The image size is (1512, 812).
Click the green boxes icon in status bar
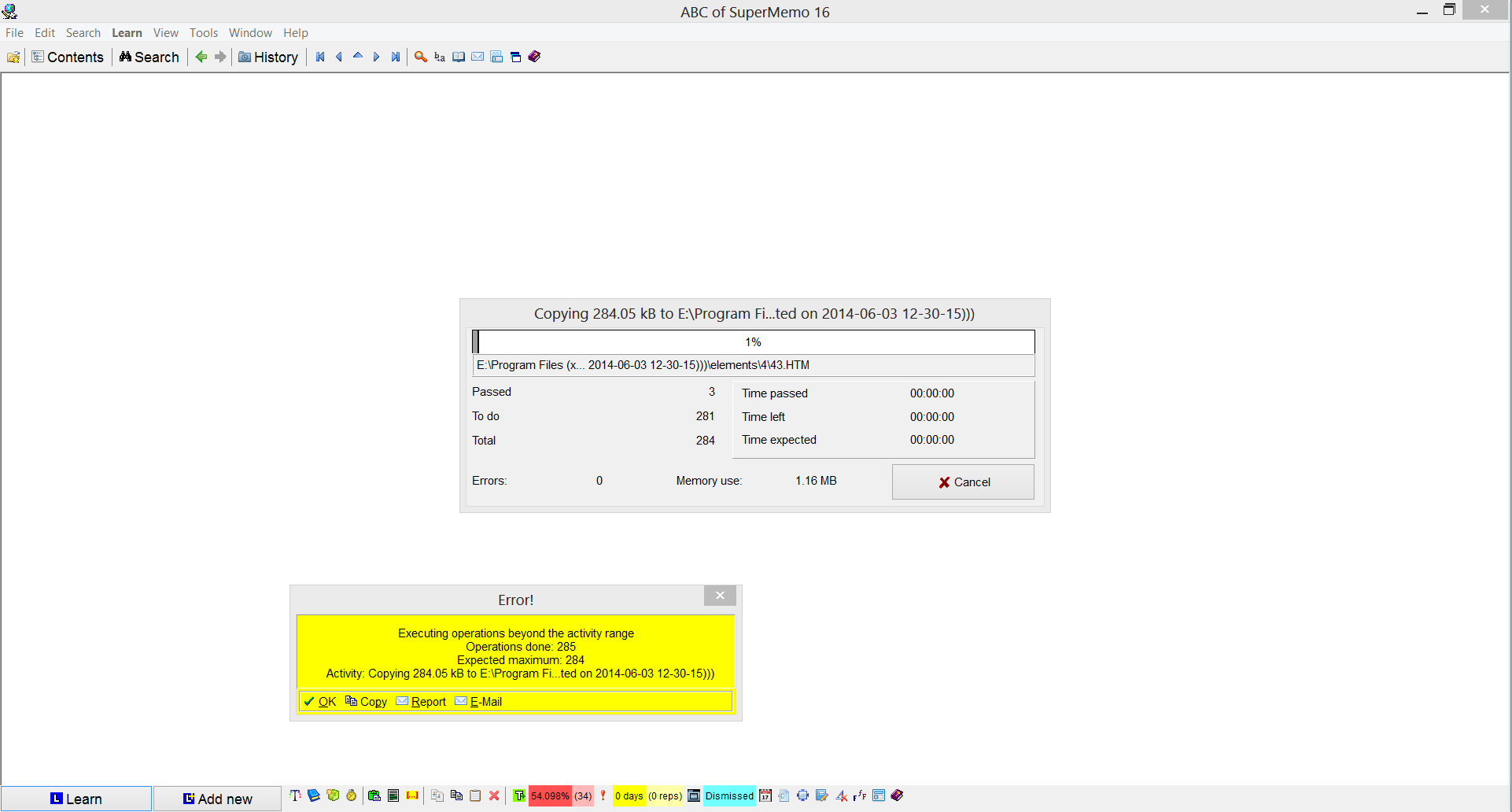coord(333,795)
